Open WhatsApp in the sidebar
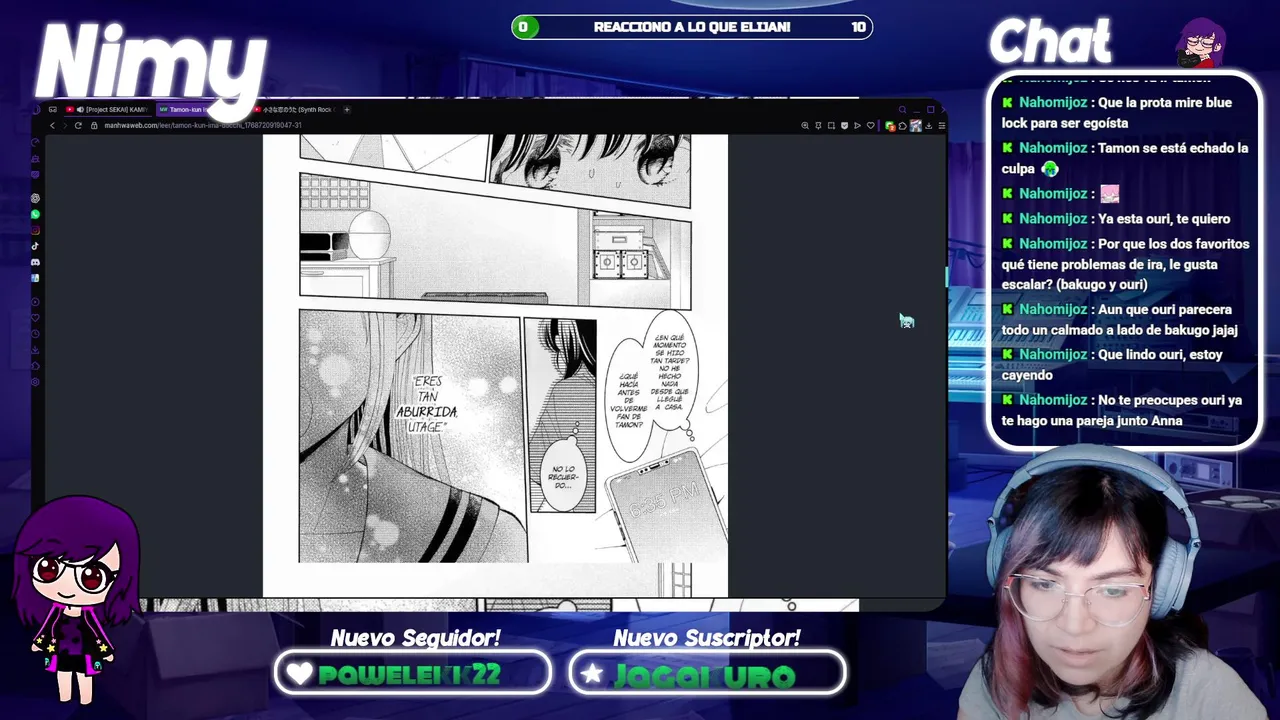Image resolution: width=1280 pixels, height=720 pixels. click(x=35, y=214)
